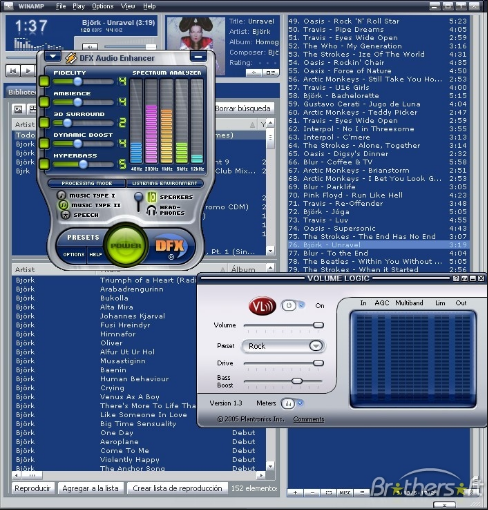This screenshot has height=510, width=488.
Task: Select Music Type I processing mode
Action: pos(87,196)
